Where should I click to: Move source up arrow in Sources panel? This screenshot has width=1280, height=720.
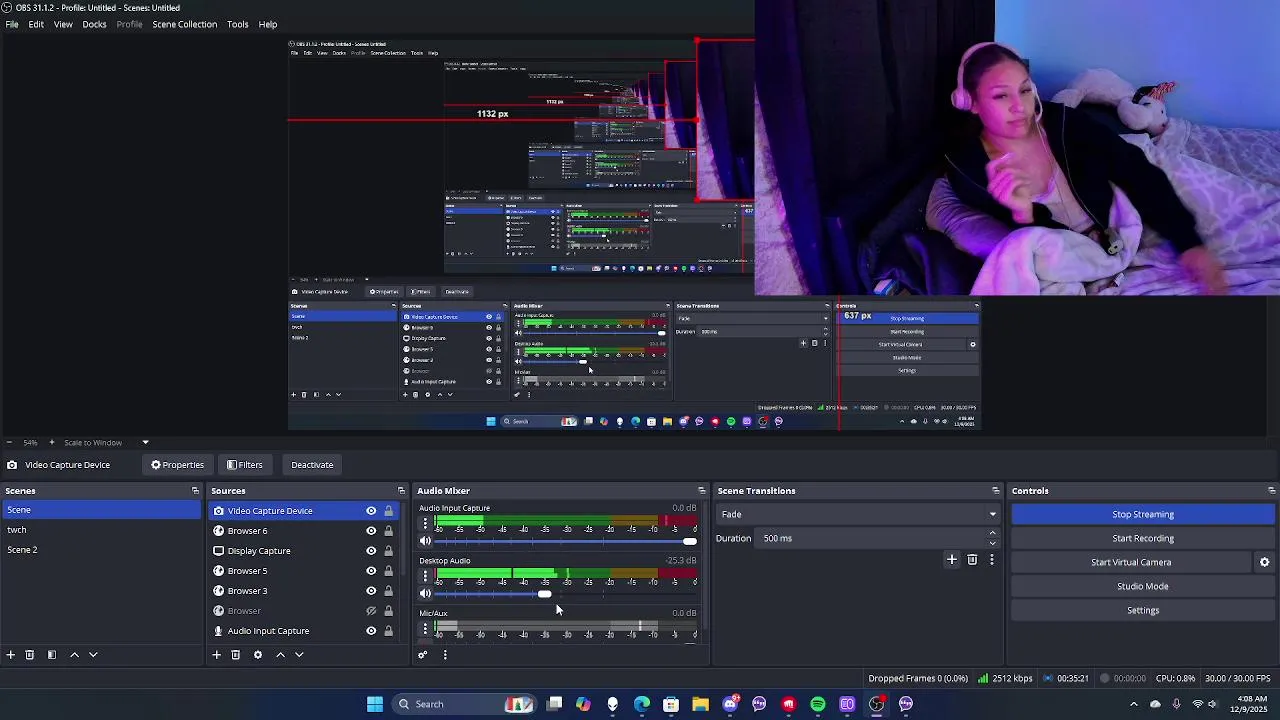(280, 655)
